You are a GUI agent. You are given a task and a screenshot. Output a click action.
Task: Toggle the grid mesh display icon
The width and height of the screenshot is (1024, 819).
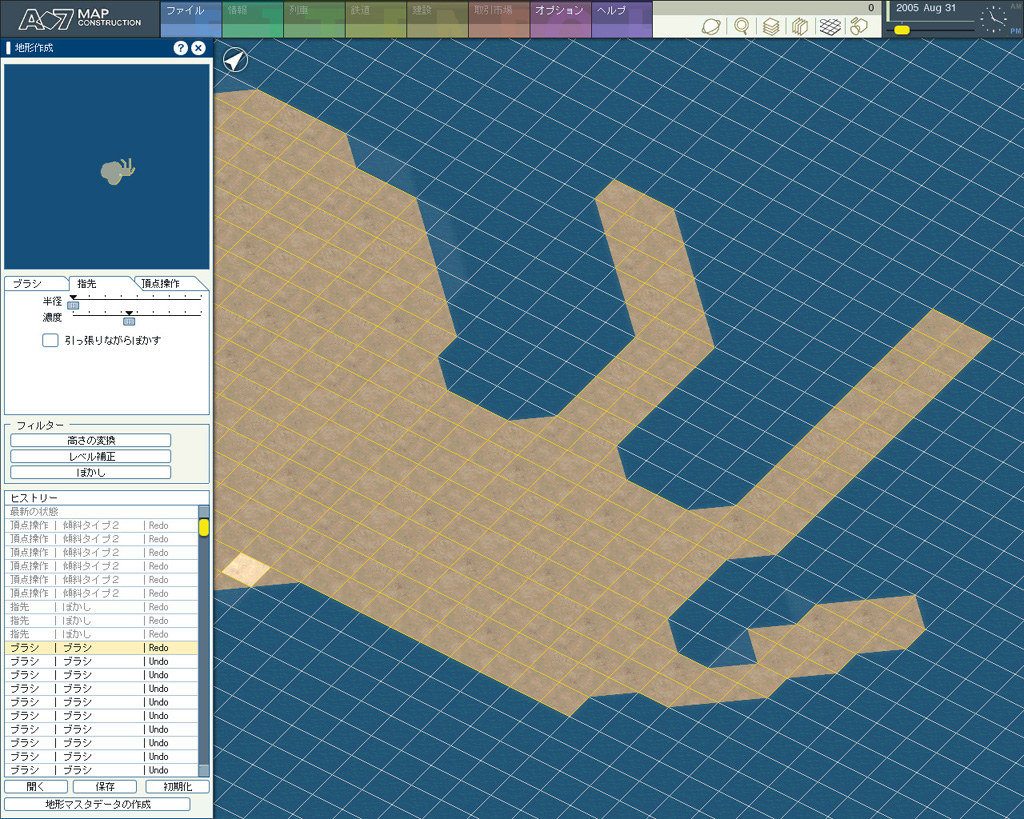[x=830, y=27]
